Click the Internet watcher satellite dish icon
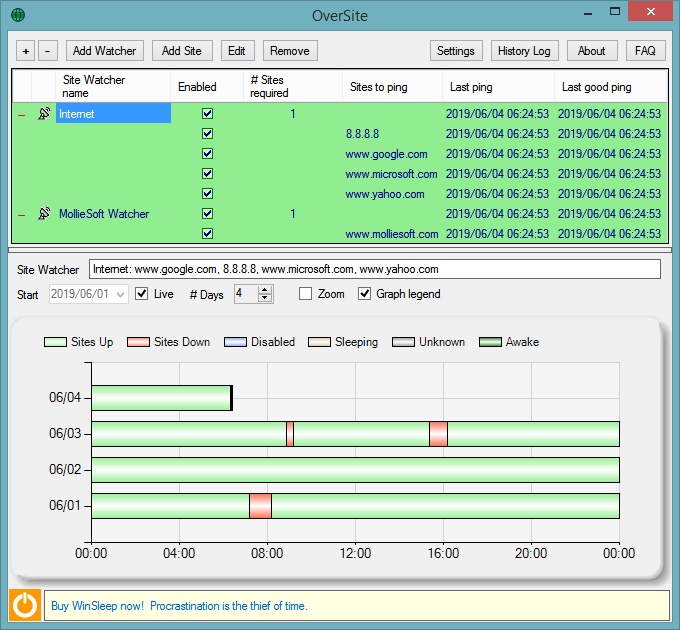The image size is (680, 630). click(x=44, y=114)
